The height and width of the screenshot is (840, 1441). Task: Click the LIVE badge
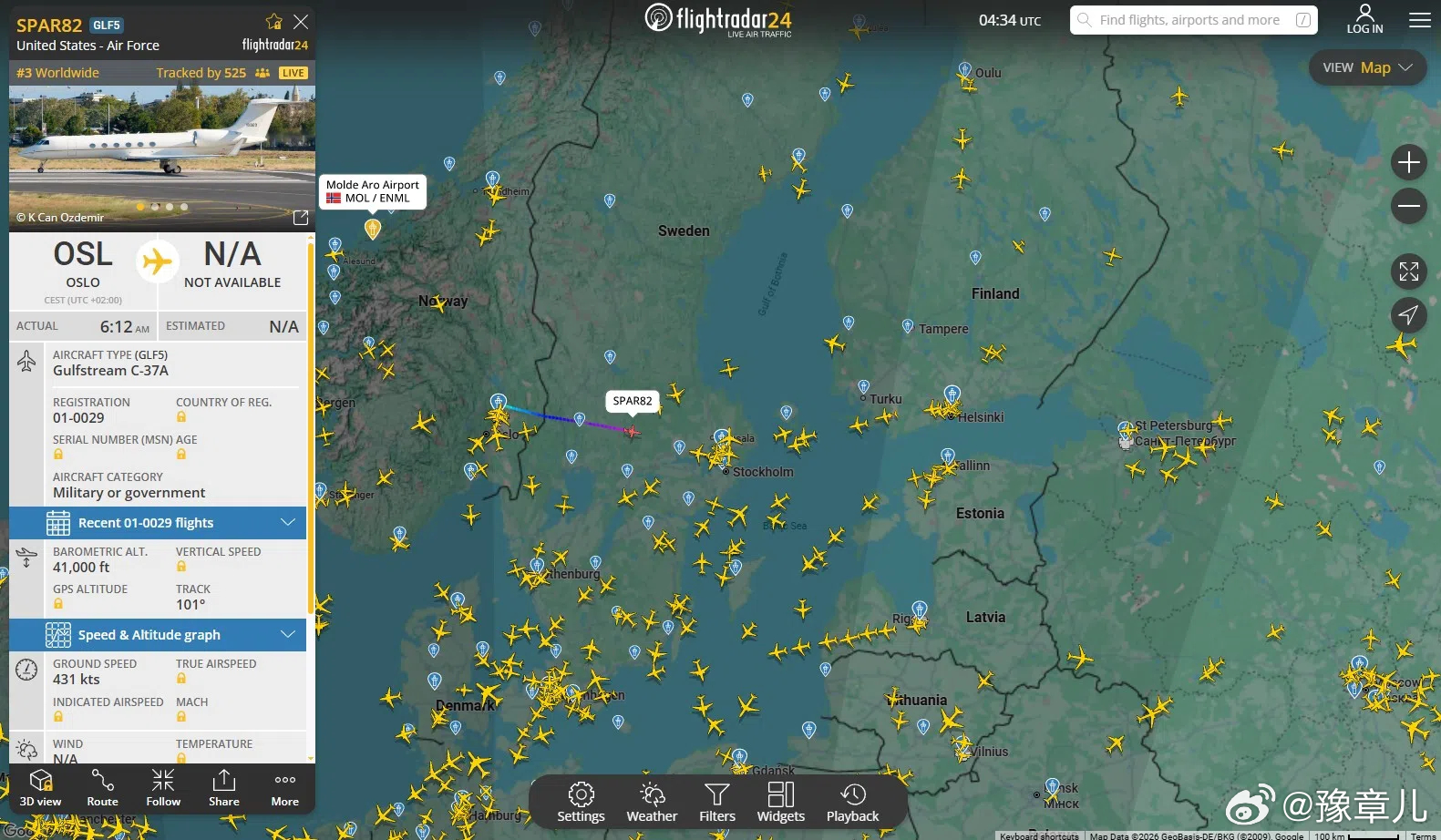293,73
